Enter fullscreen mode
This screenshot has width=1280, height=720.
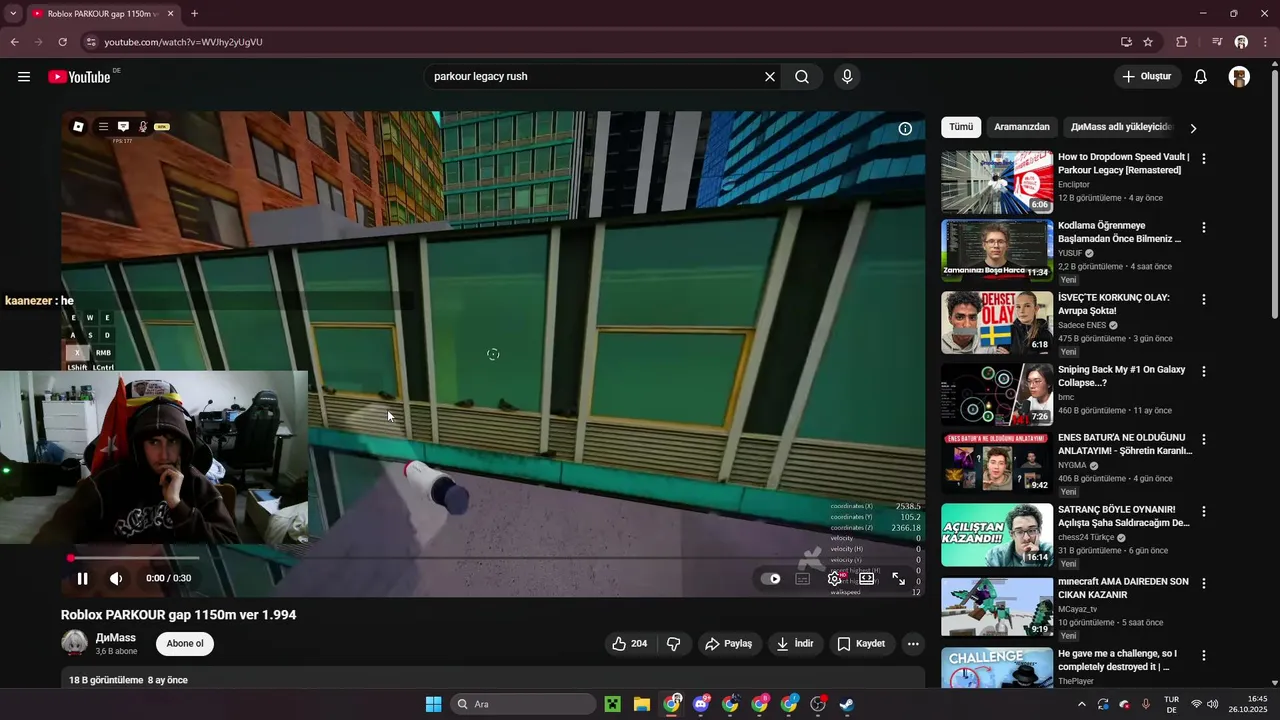[899, 578]
